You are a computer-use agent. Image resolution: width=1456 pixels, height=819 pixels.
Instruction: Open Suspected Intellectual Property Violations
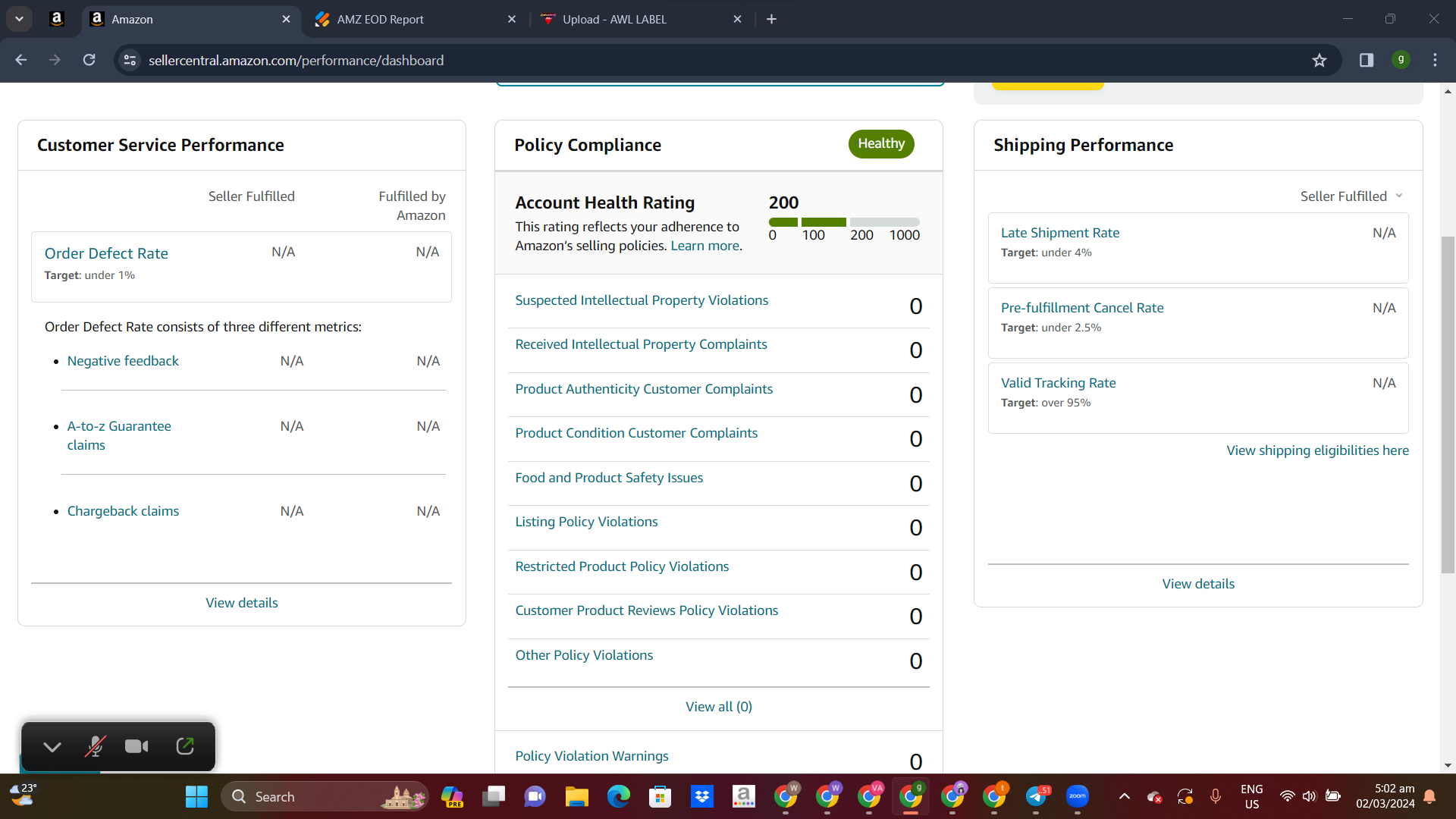click(x=642, y=300)
